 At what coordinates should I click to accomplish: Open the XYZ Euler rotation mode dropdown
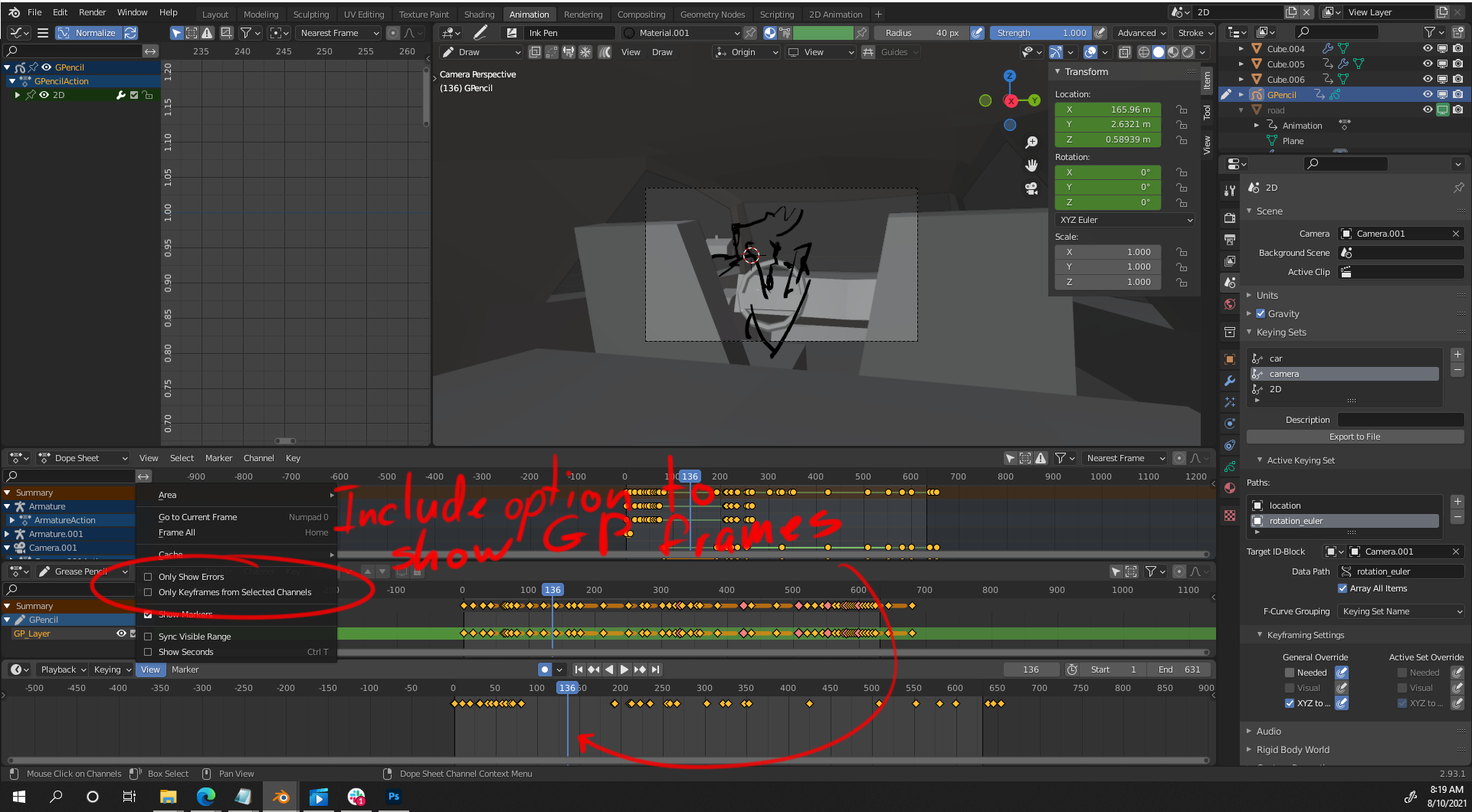[x=1125, y=220]
